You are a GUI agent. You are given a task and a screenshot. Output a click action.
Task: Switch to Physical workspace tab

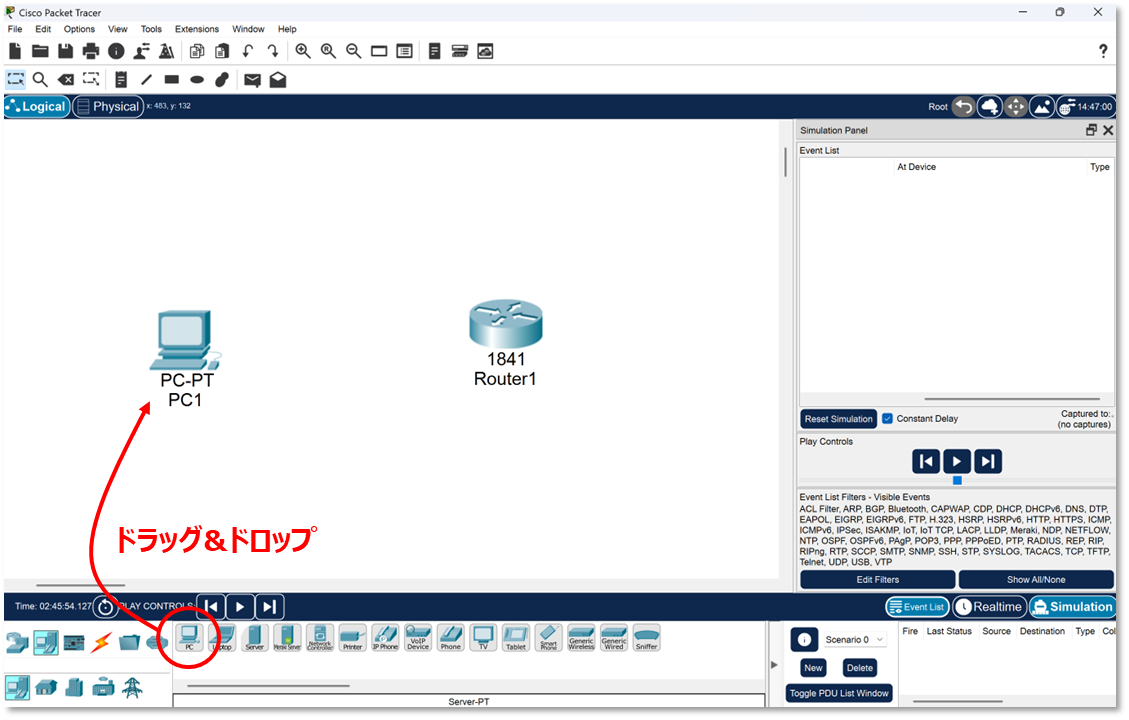[x=108, y=107]
